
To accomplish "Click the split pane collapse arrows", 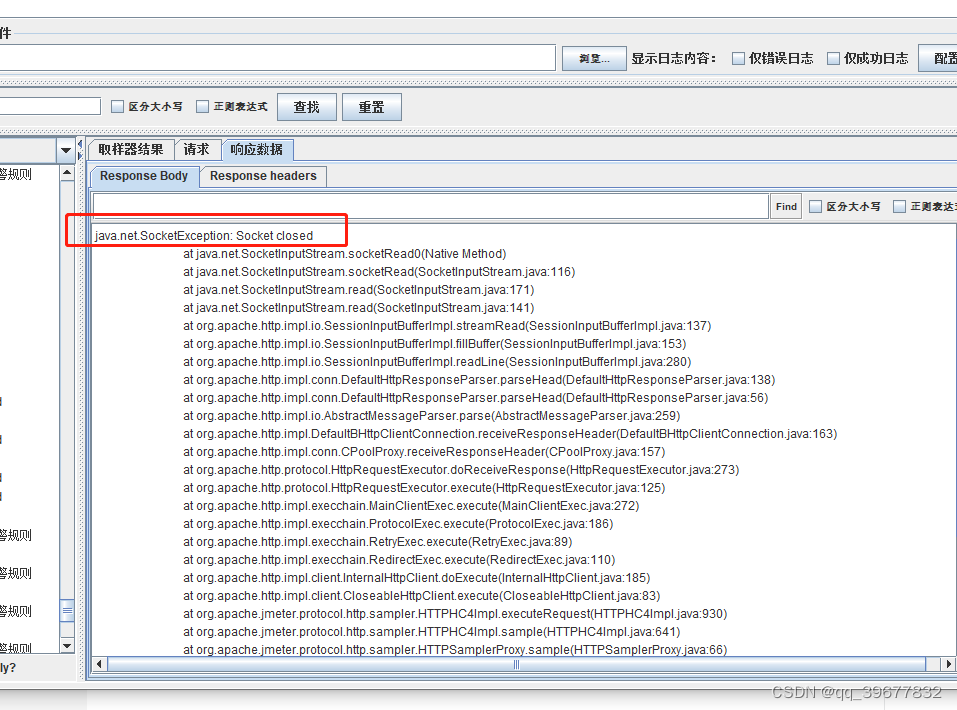I will [x=80, y=150].
